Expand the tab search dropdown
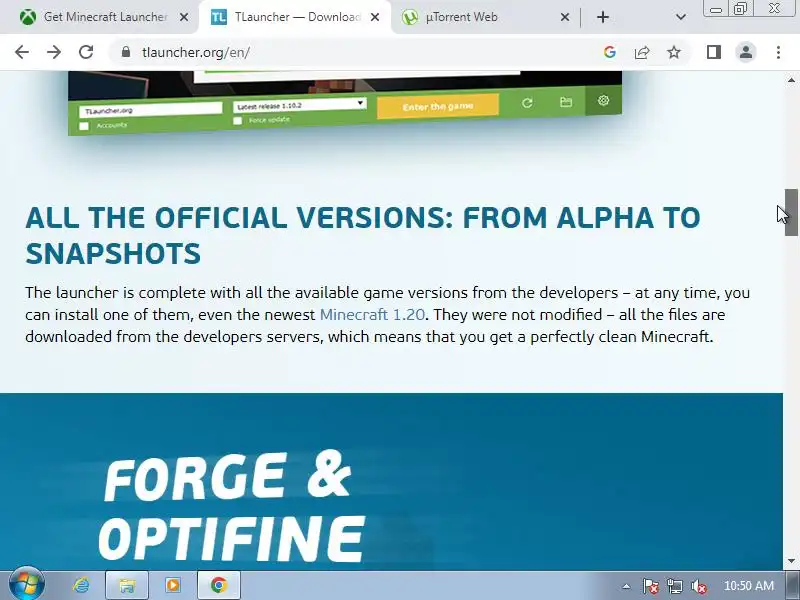 [x=681, y=17]
